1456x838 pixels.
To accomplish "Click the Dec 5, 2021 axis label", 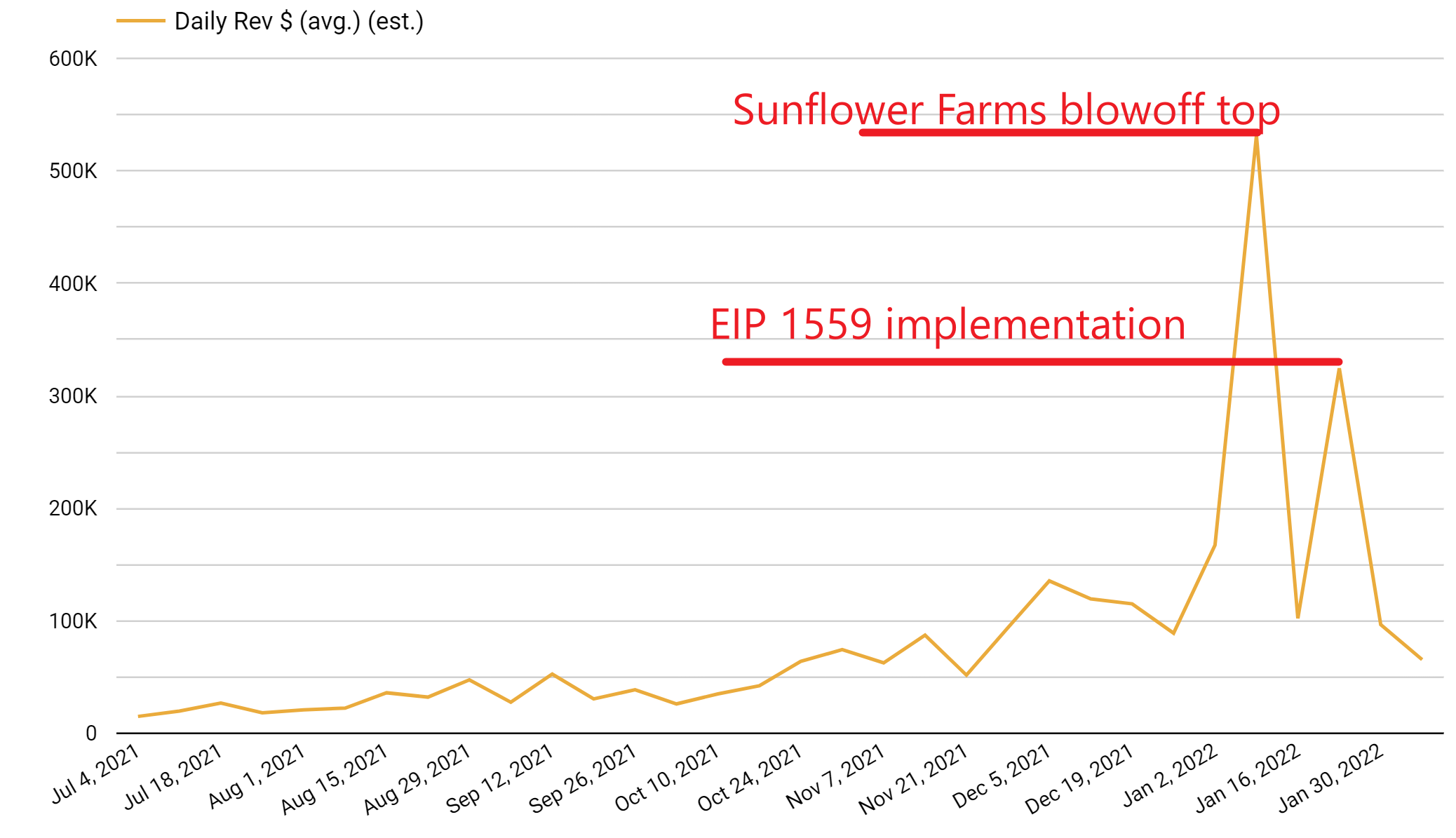I will click(x=1002, y=776).
